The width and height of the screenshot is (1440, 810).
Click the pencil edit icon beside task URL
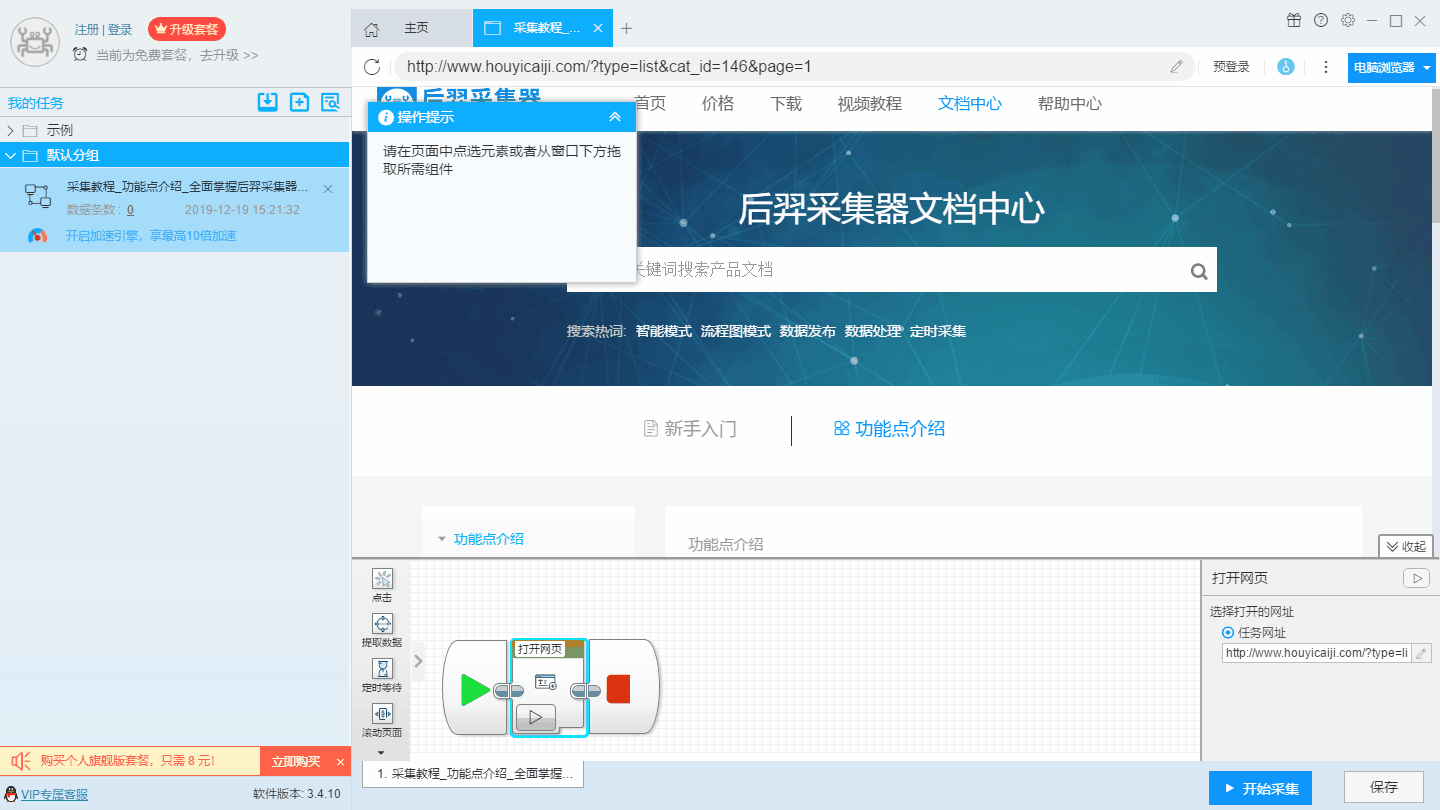[x=1421, y=653]
